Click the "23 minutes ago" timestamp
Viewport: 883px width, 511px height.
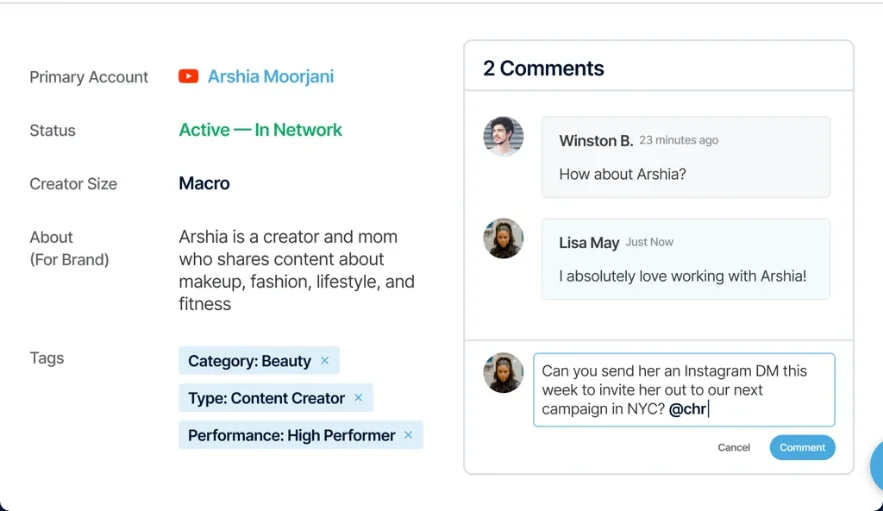tap(678, 140)
